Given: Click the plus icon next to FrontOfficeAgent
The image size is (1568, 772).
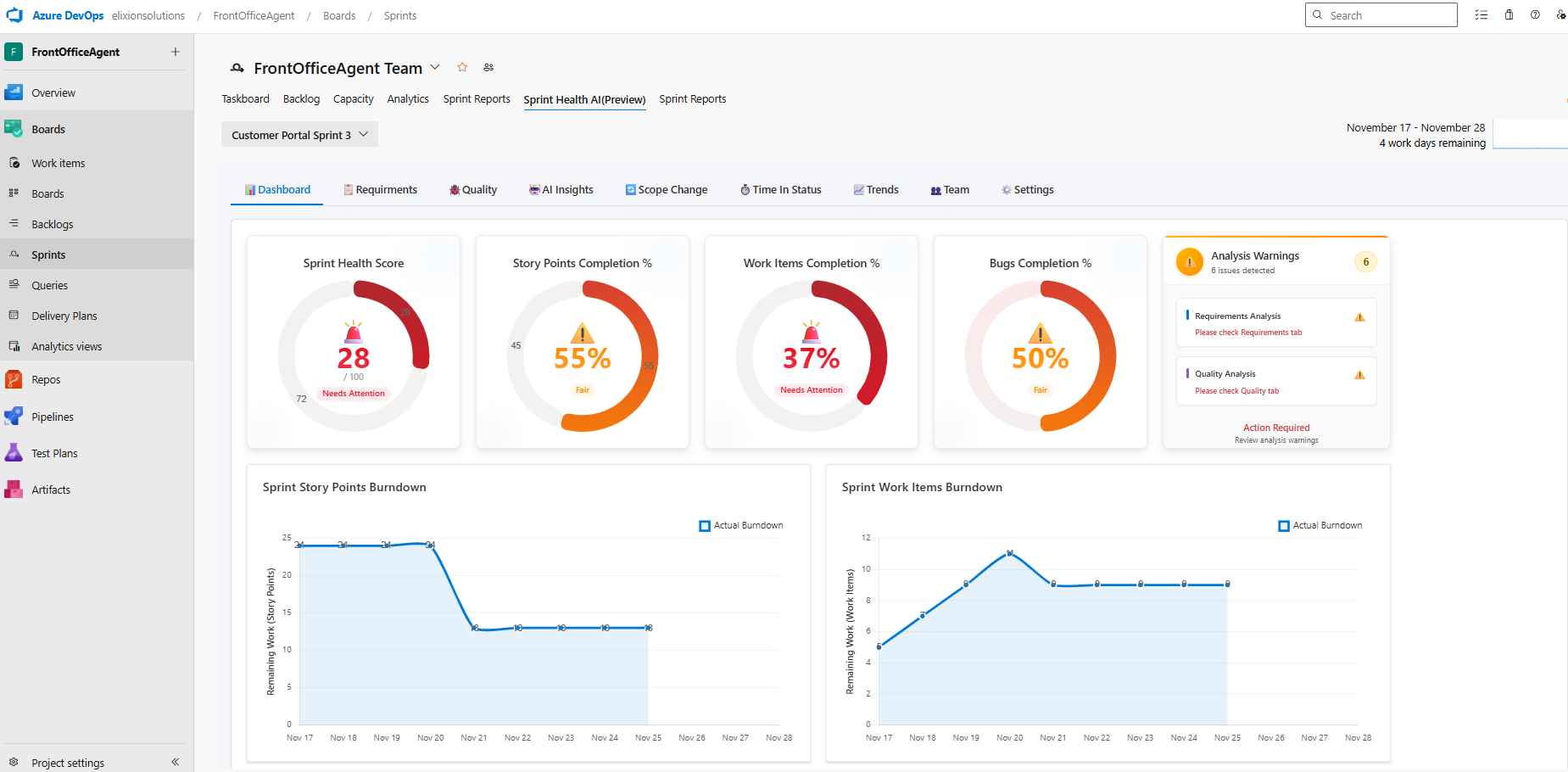Looking at the screenshot, I should pyautogui.click(x=176, y=52).
